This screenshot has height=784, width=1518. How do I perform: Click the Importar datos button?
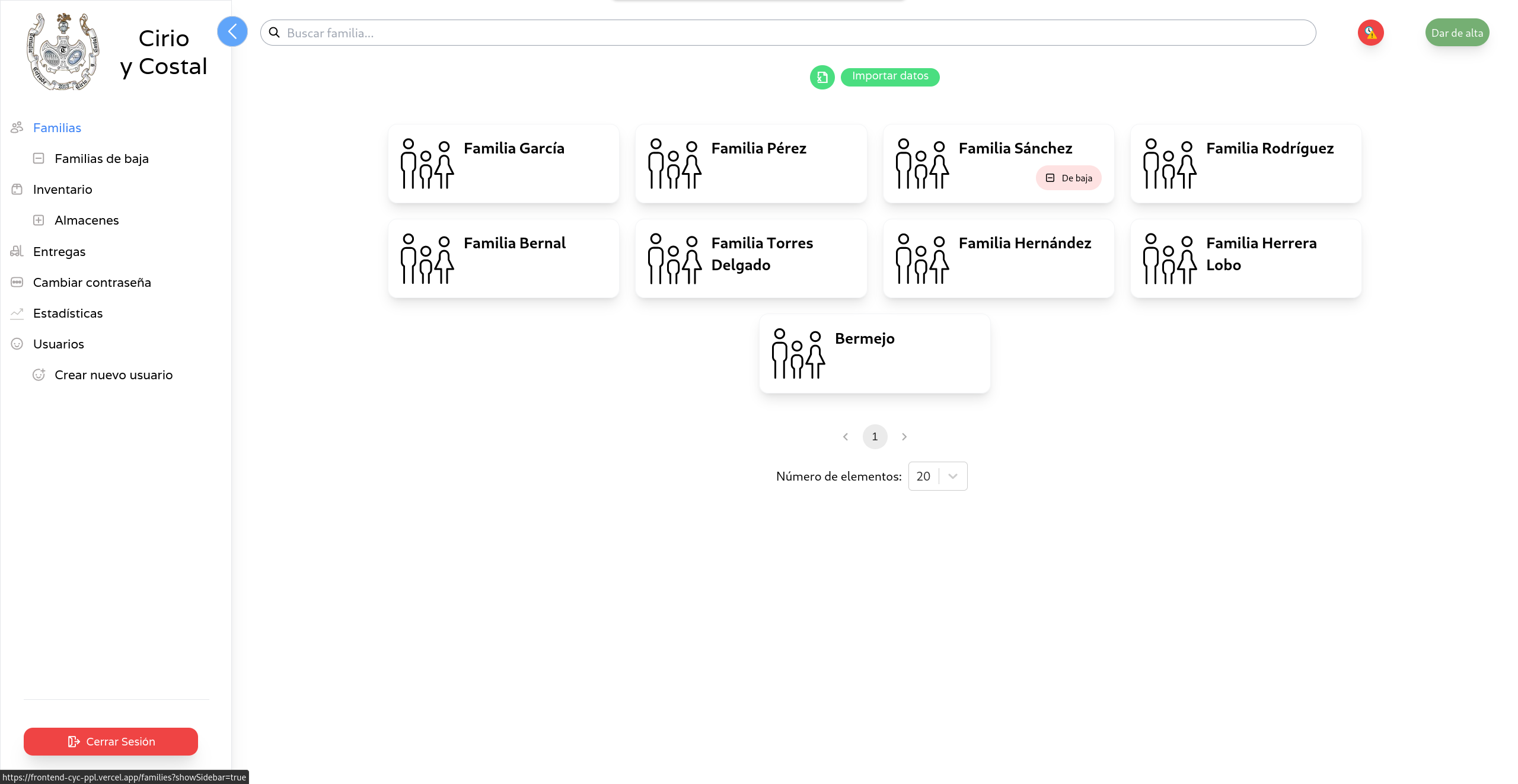coord(889,76)
